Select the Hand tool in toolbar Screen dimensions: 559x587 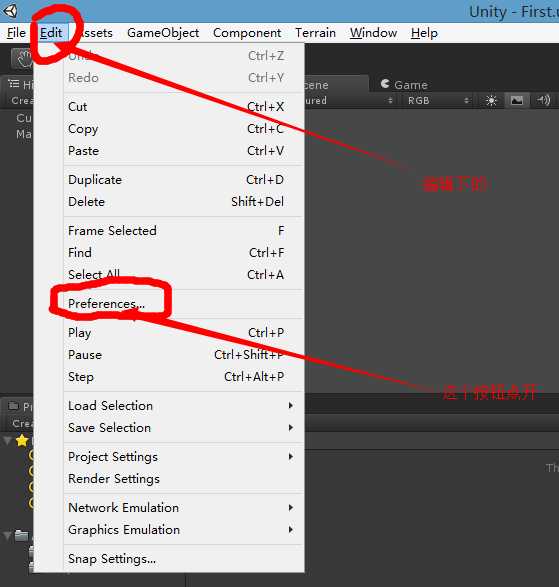click(22, 59)
